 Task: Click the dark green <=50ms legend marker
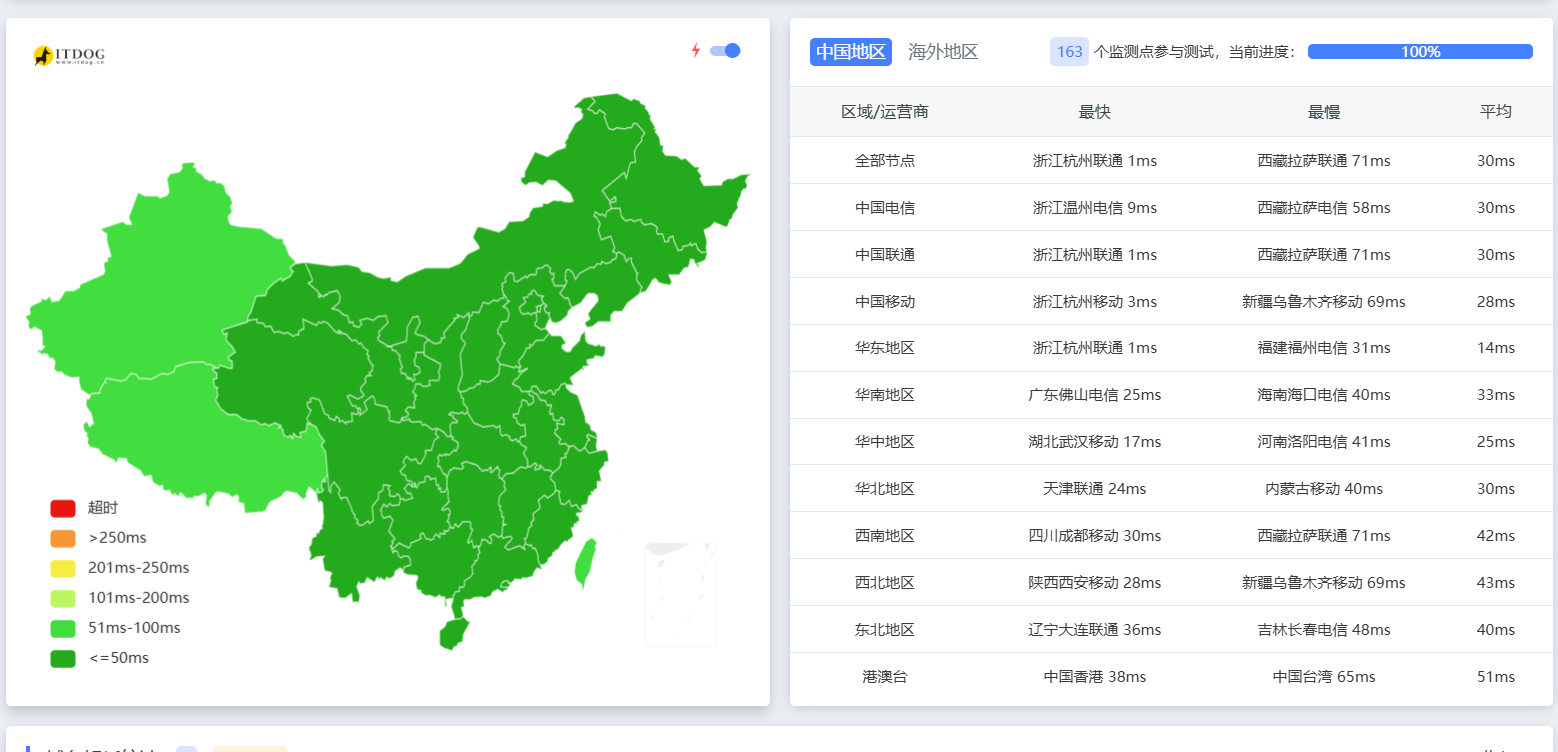(x=63, y=658)
